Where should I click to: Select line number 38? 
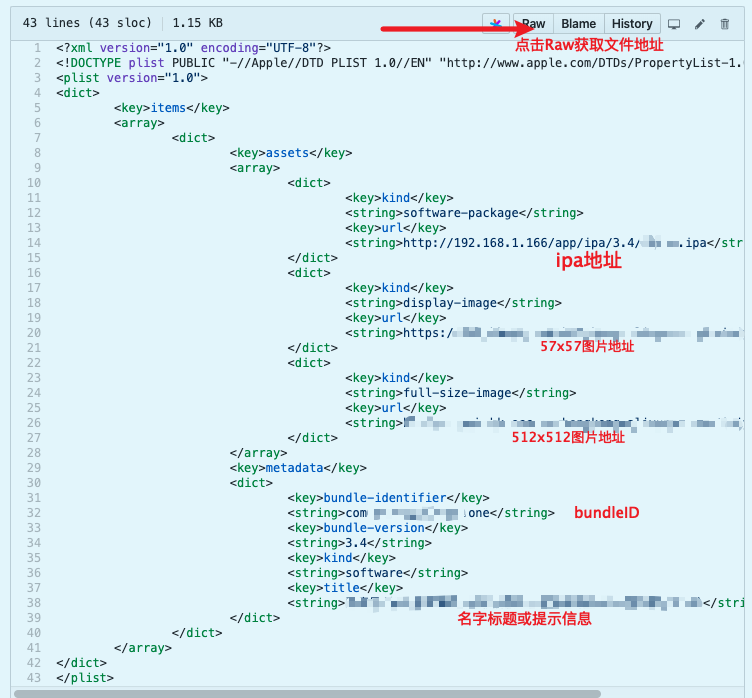(x=34, y=603)
